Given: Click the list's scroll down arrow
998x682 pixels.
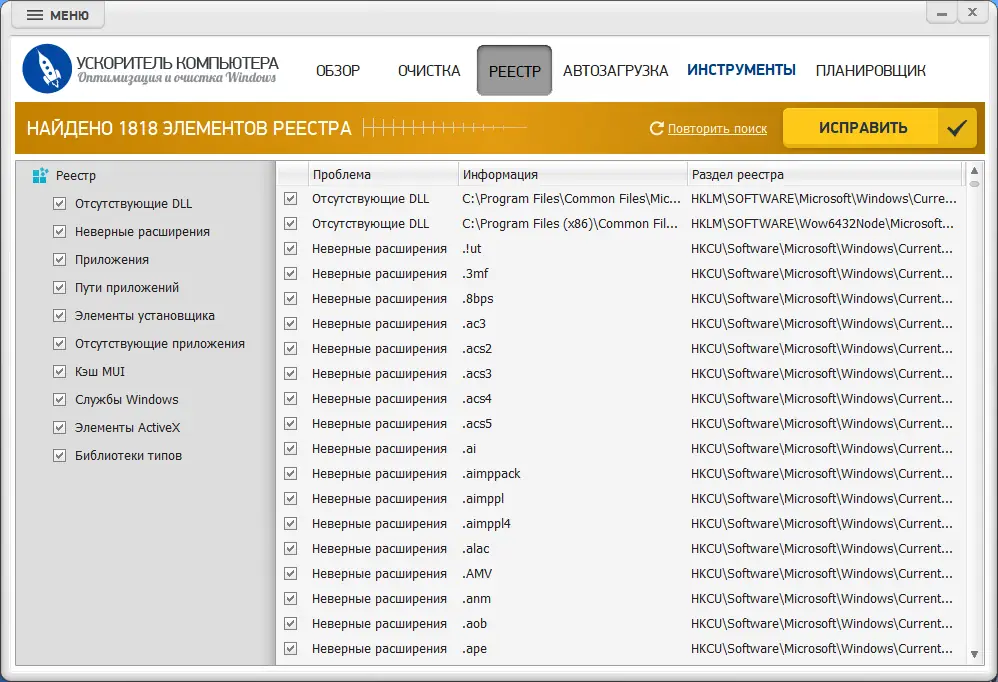Looking at the screenshot, I should pyautogui.click(x=975, y=654).
